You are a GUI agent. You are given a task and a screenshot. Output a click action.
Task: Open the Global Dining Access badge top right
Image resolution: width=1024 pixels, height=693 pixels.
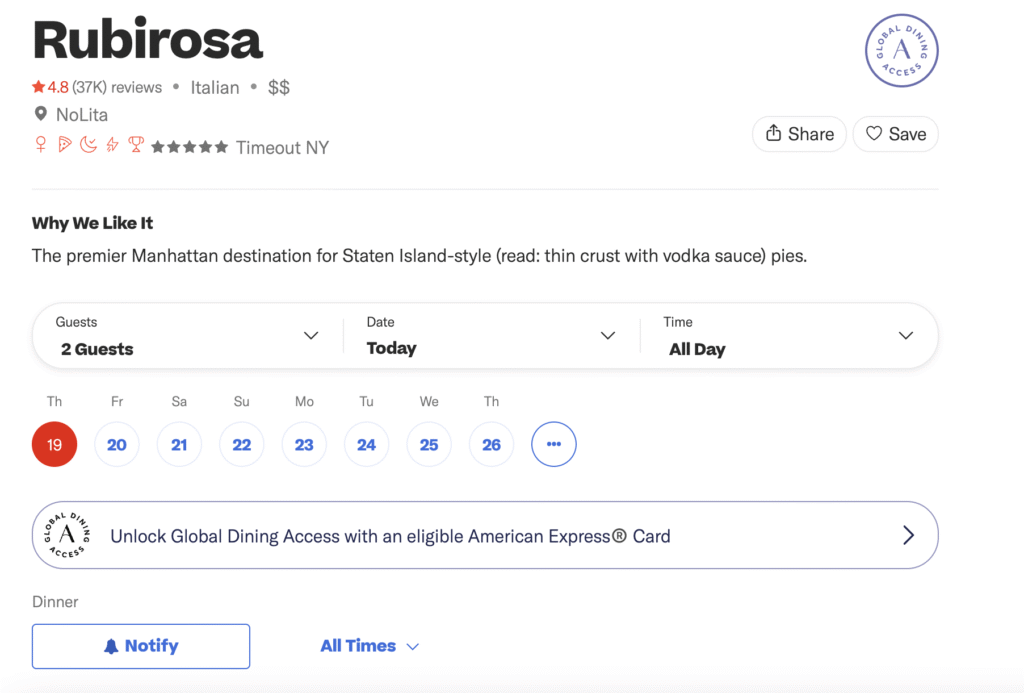coord(901,50)
